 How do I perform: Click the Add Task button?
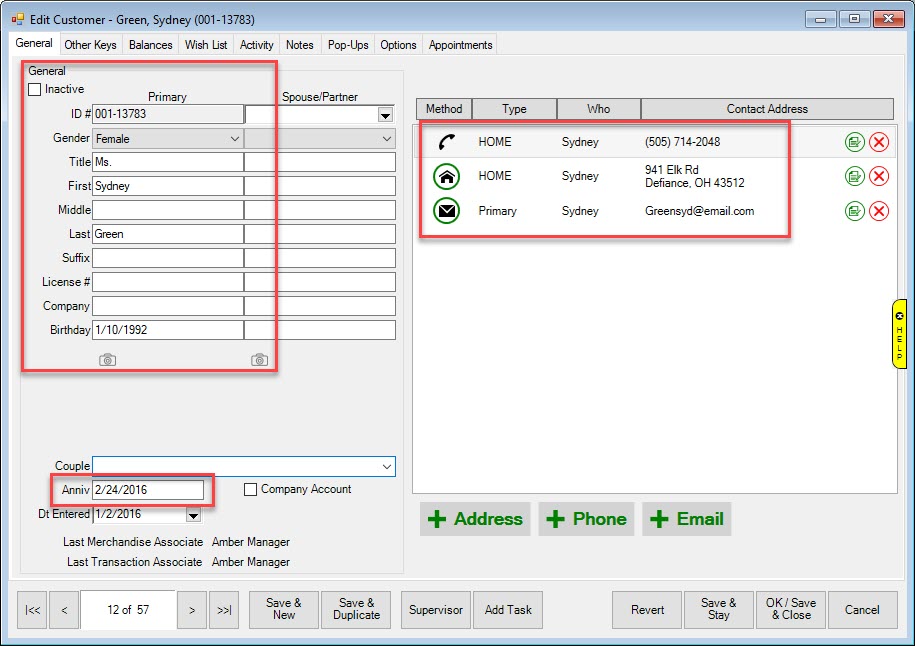508,610
